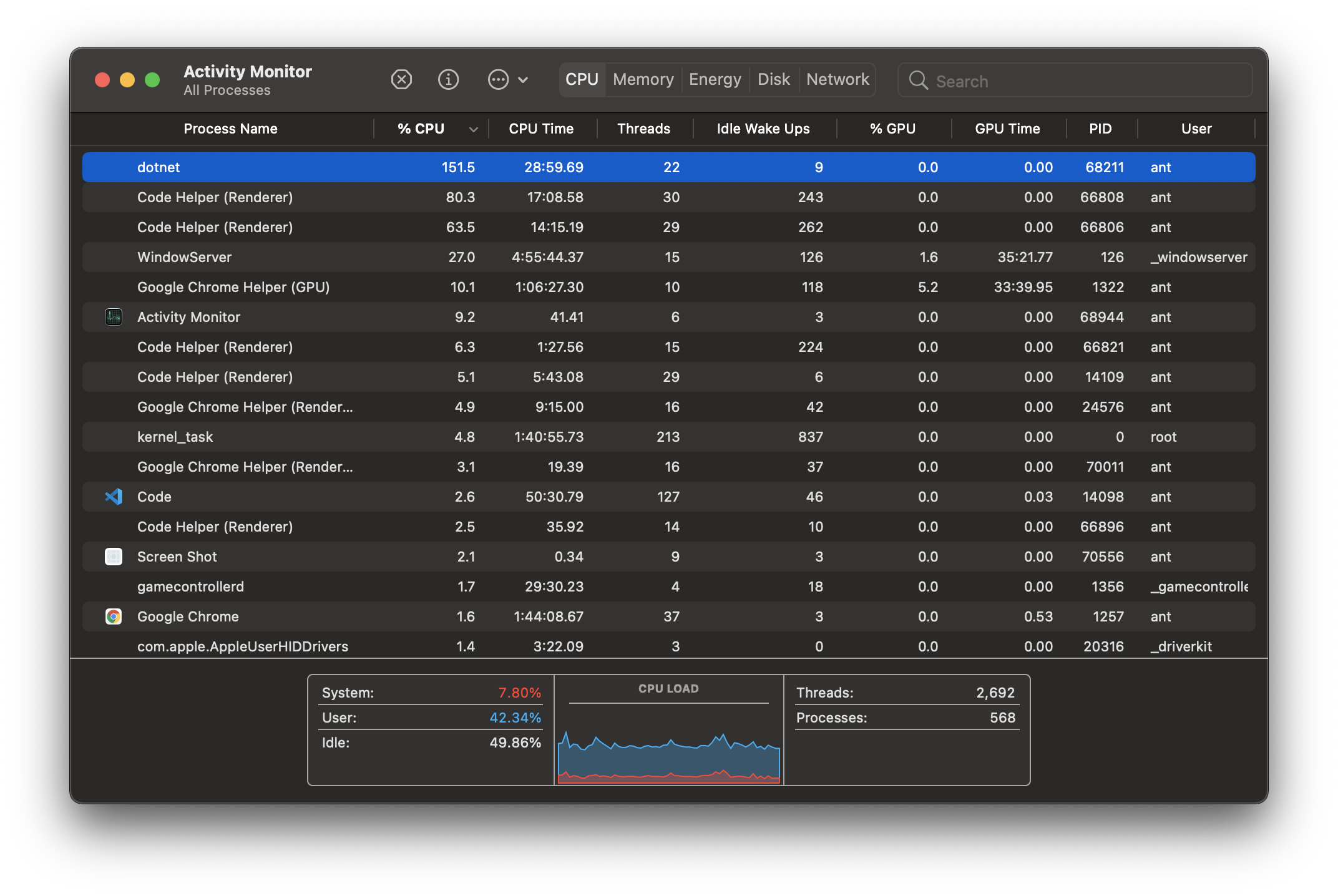Click the All Processes subtitle text
The image size is (1338, 896).
pos(227,90)
